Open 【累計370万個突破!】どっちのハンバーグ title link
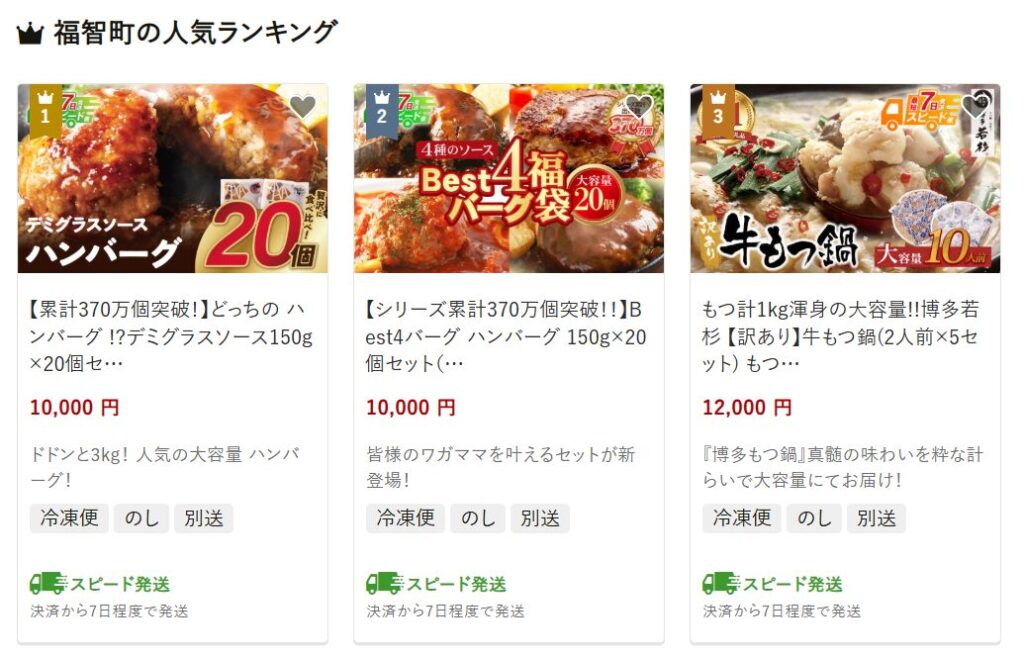 [x=171, y=336]
